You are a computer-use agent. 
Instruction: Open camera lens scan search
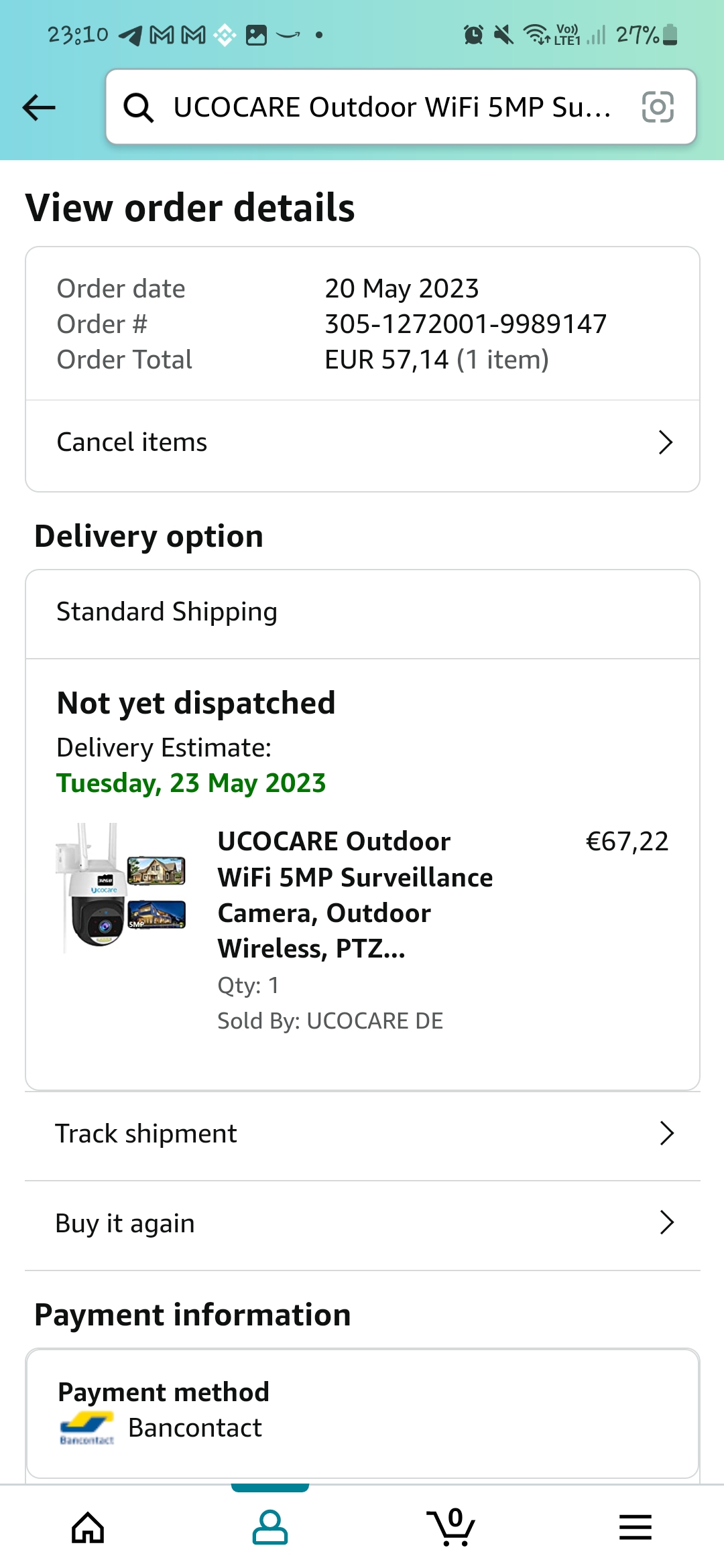pos(657,107)
